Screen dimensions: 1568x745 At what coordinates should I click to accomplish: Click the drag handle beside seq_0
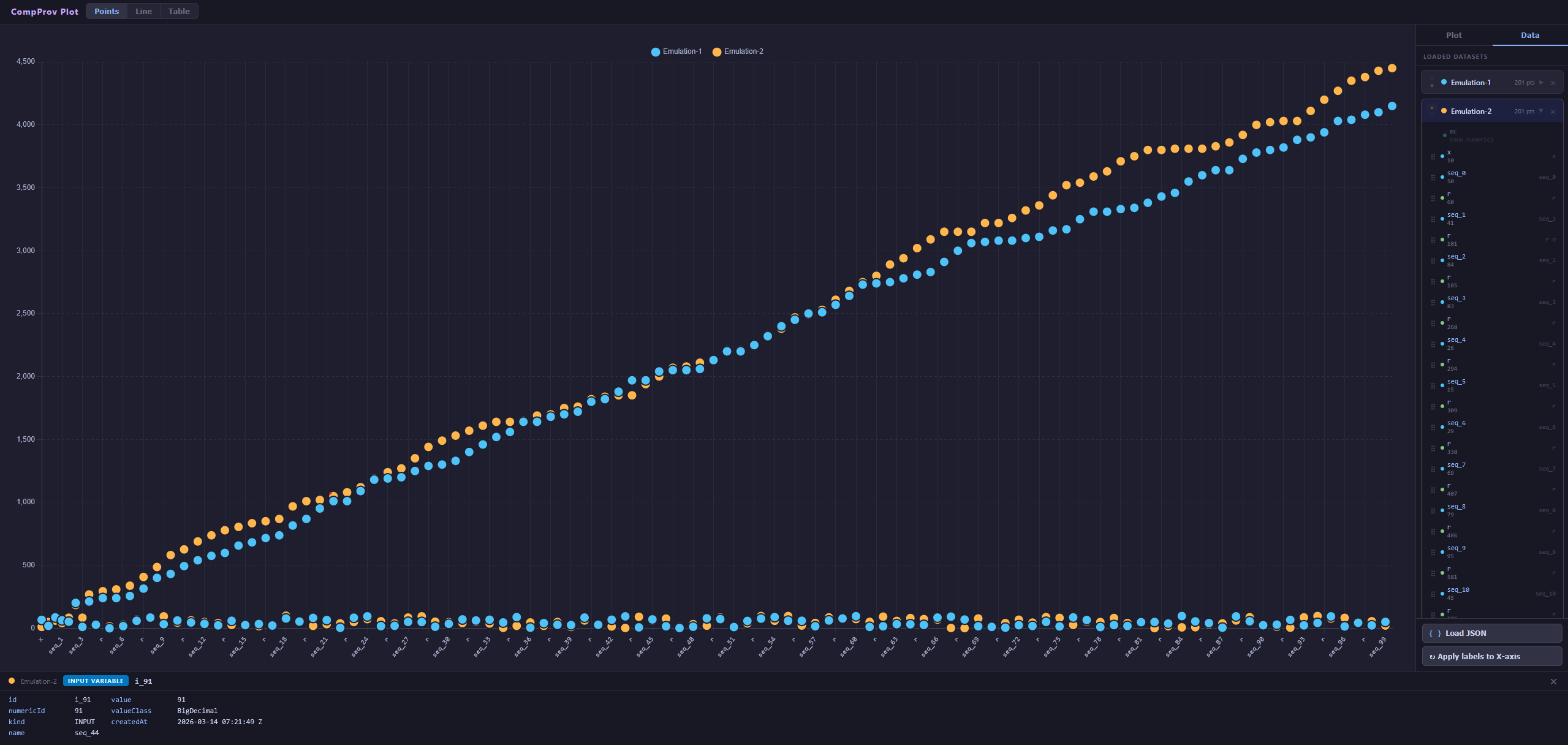pyautogui.click(x=1433, y=178)
